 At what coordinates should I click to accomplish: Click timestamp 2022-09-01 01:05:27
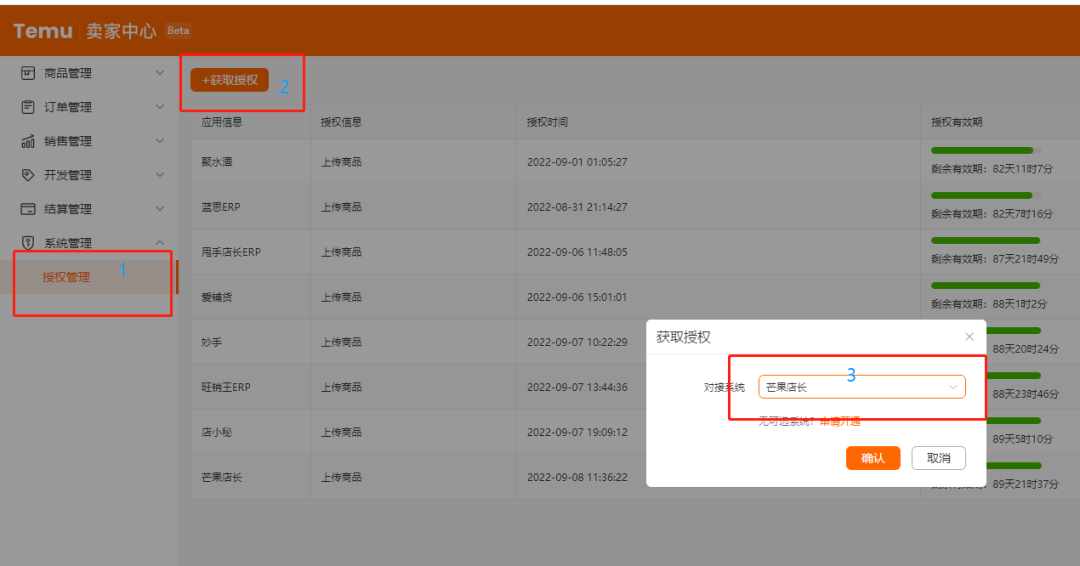coord(577,162)
